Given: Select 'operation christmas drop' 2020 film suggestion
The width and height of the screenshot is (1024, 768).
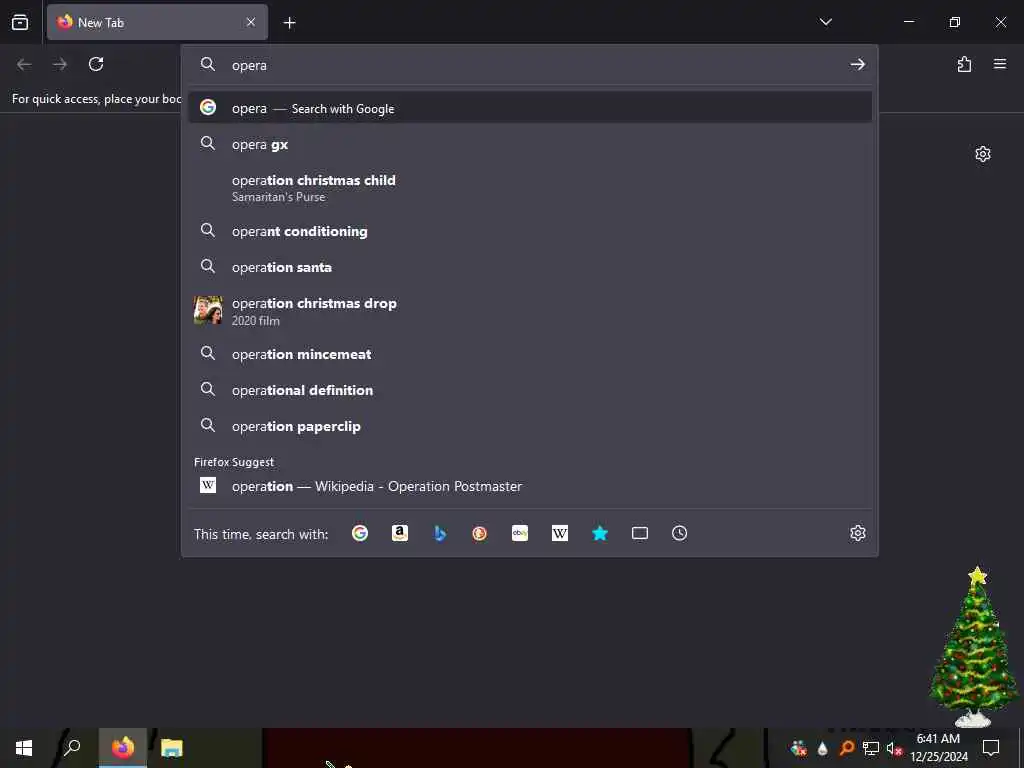Looking at the screenshot, I should 530,311.
